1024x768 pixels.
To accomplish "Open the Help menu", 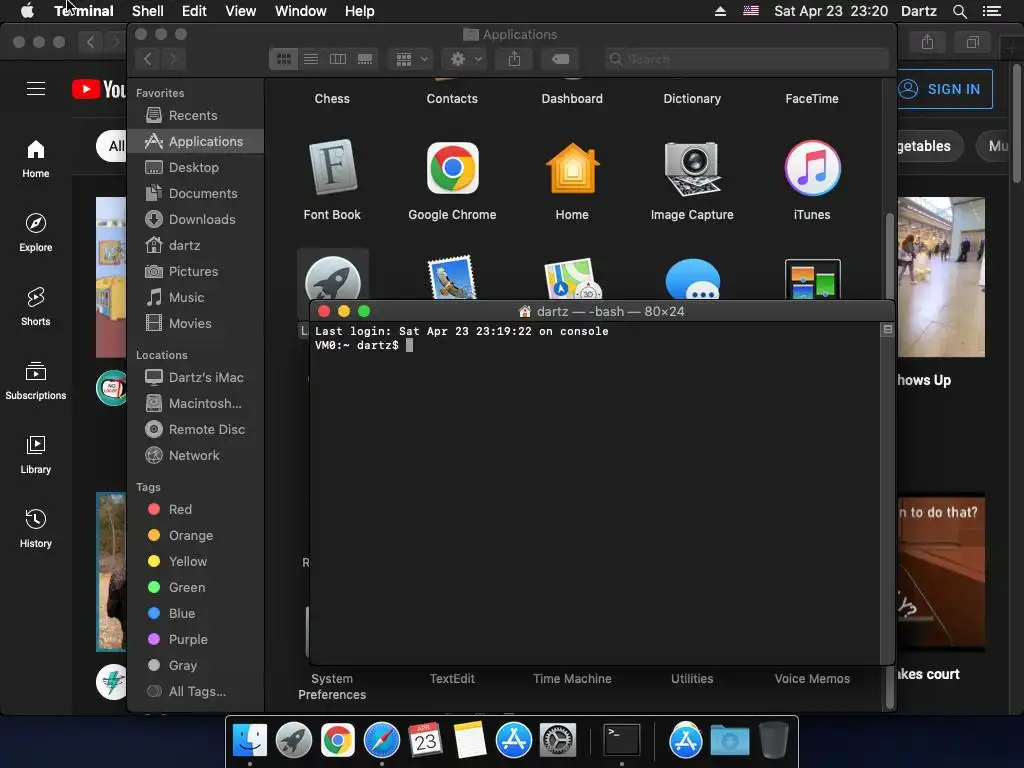I will click(359, 11).
